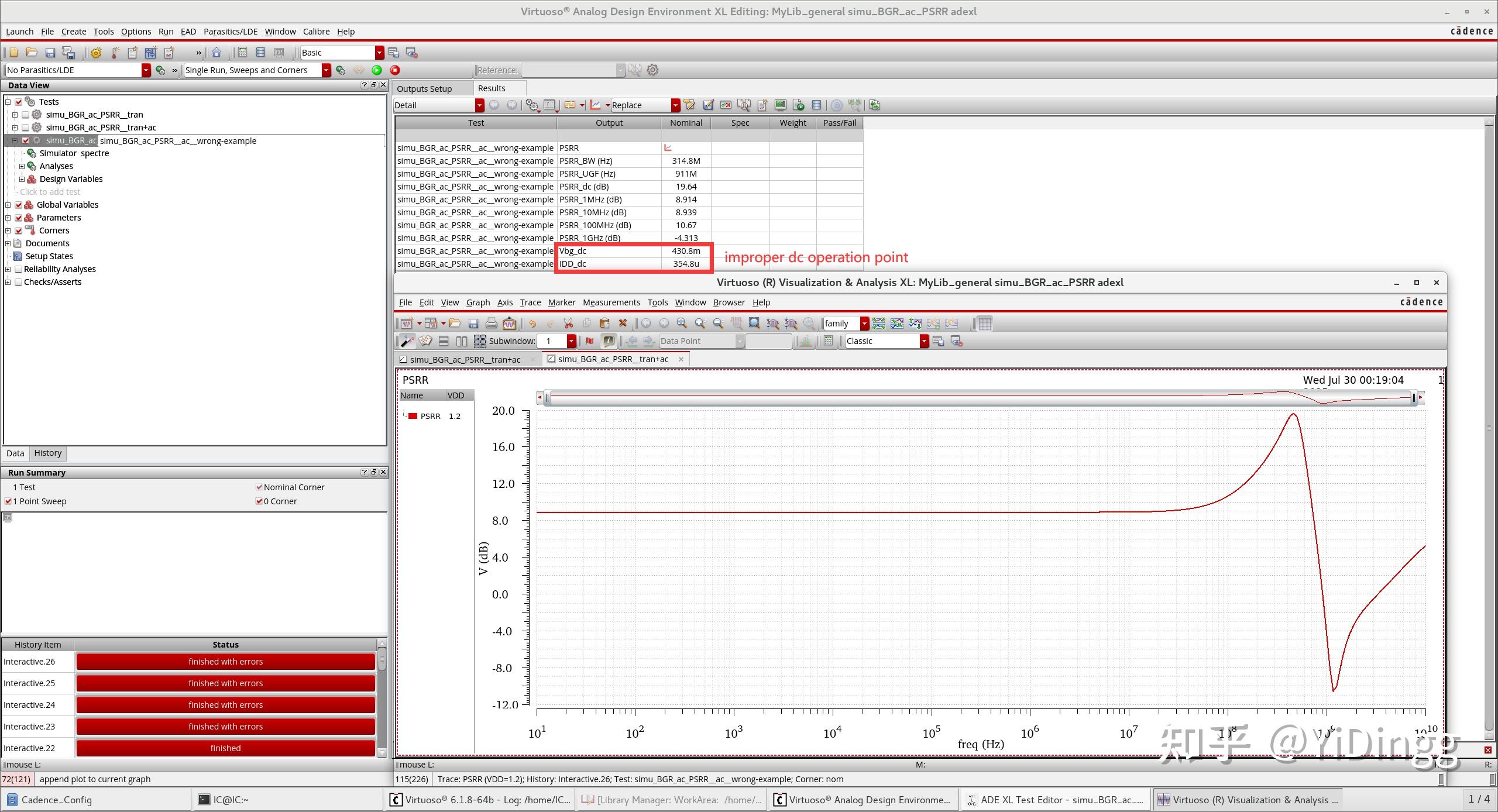
Task: Expand the Design Variables tree node
Action: click(x=22, y=179)
